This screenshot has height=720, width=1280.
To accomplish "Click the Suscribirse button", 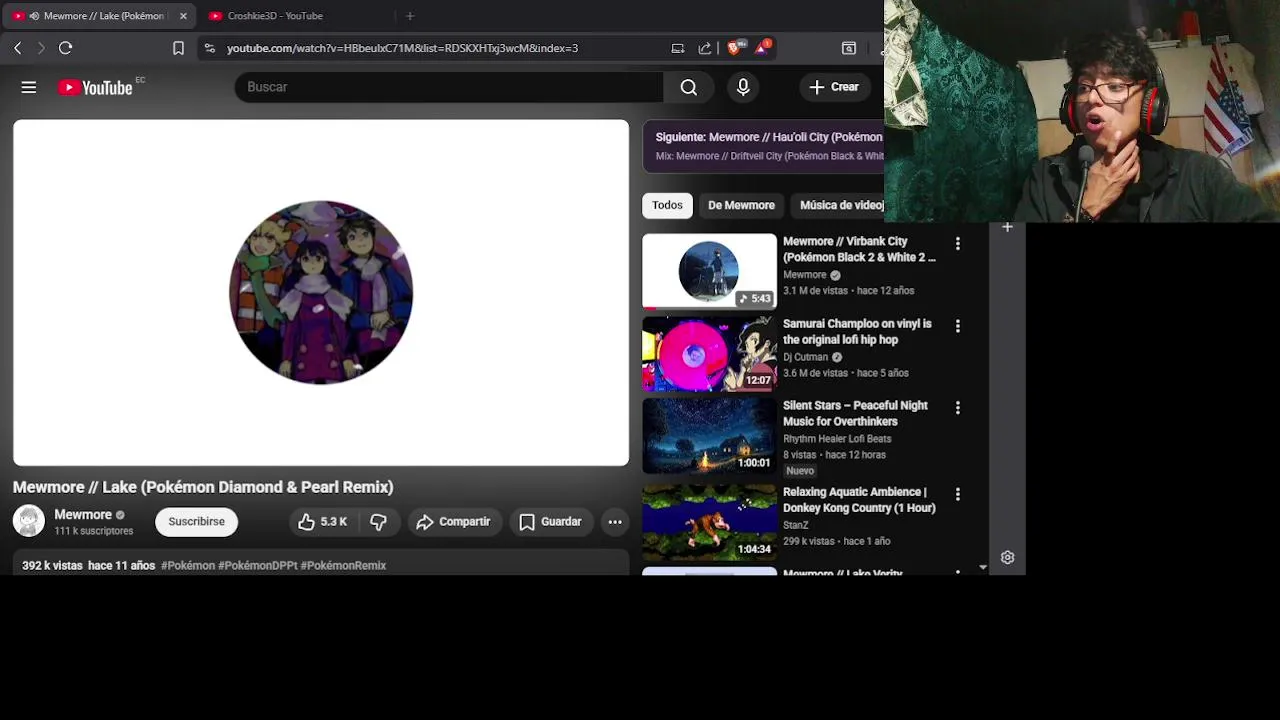I will (196, 521).
